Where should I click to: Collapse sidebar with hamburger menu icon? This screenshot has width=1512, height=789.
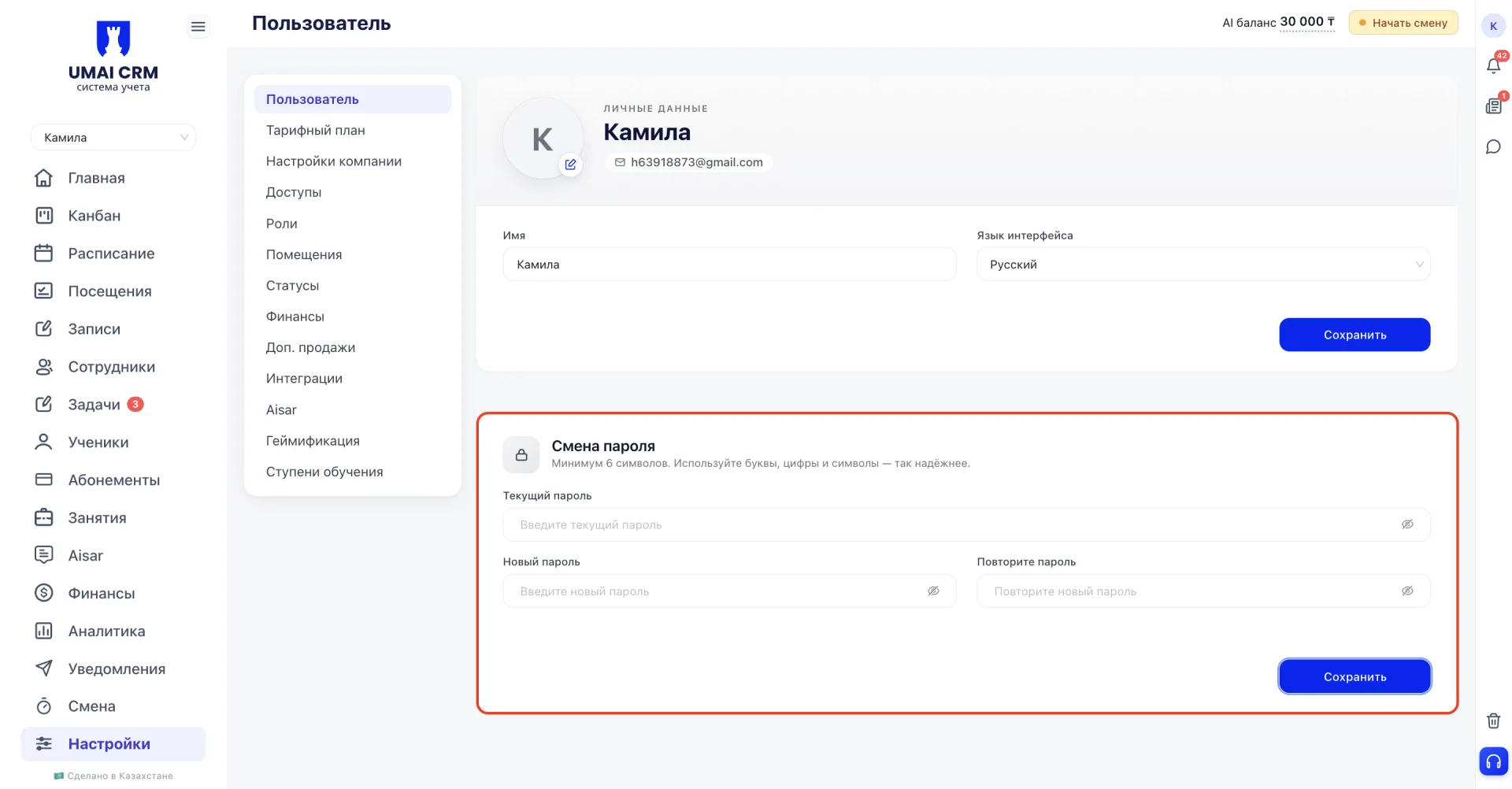point(198,27)
